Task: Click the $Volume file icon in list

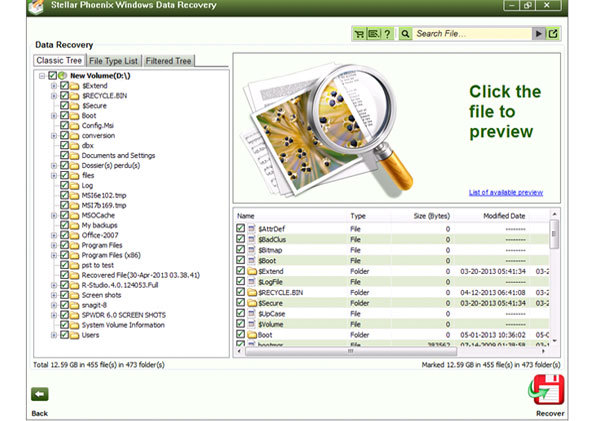Action: click(251, 324)
